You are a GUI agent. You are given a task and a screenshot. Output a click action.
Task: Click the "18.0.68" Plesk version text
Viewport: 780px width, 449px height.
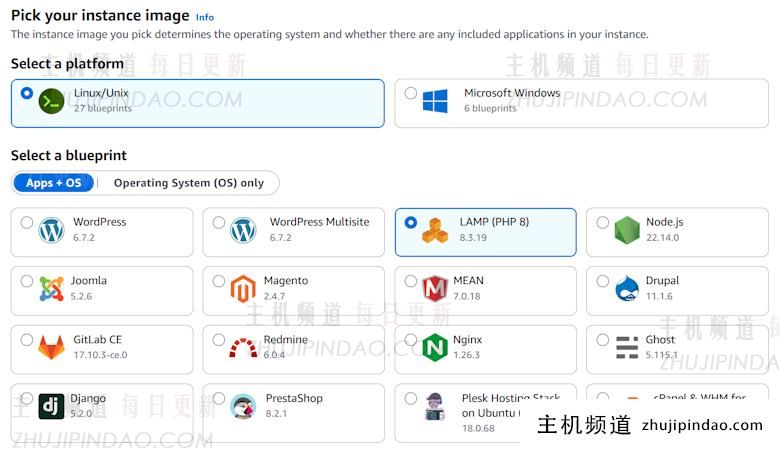point(478,428)
